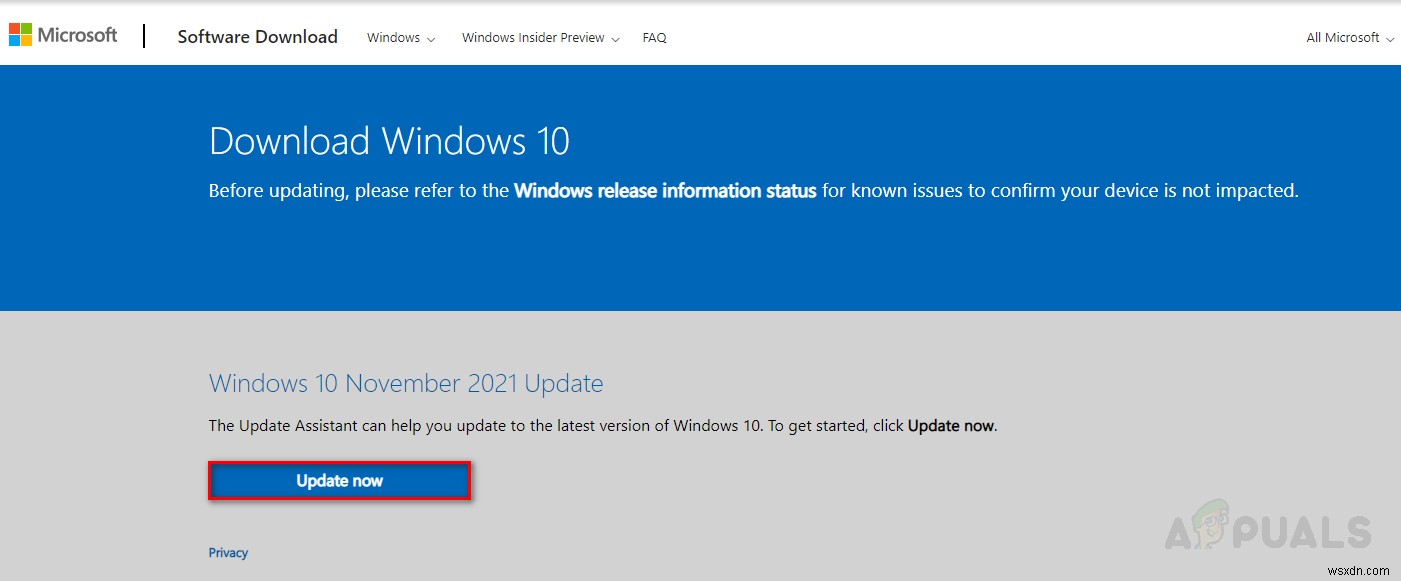Select the Windows navigation menu entry
This screenshot has height=581, width=1401.
pos(393,37)
